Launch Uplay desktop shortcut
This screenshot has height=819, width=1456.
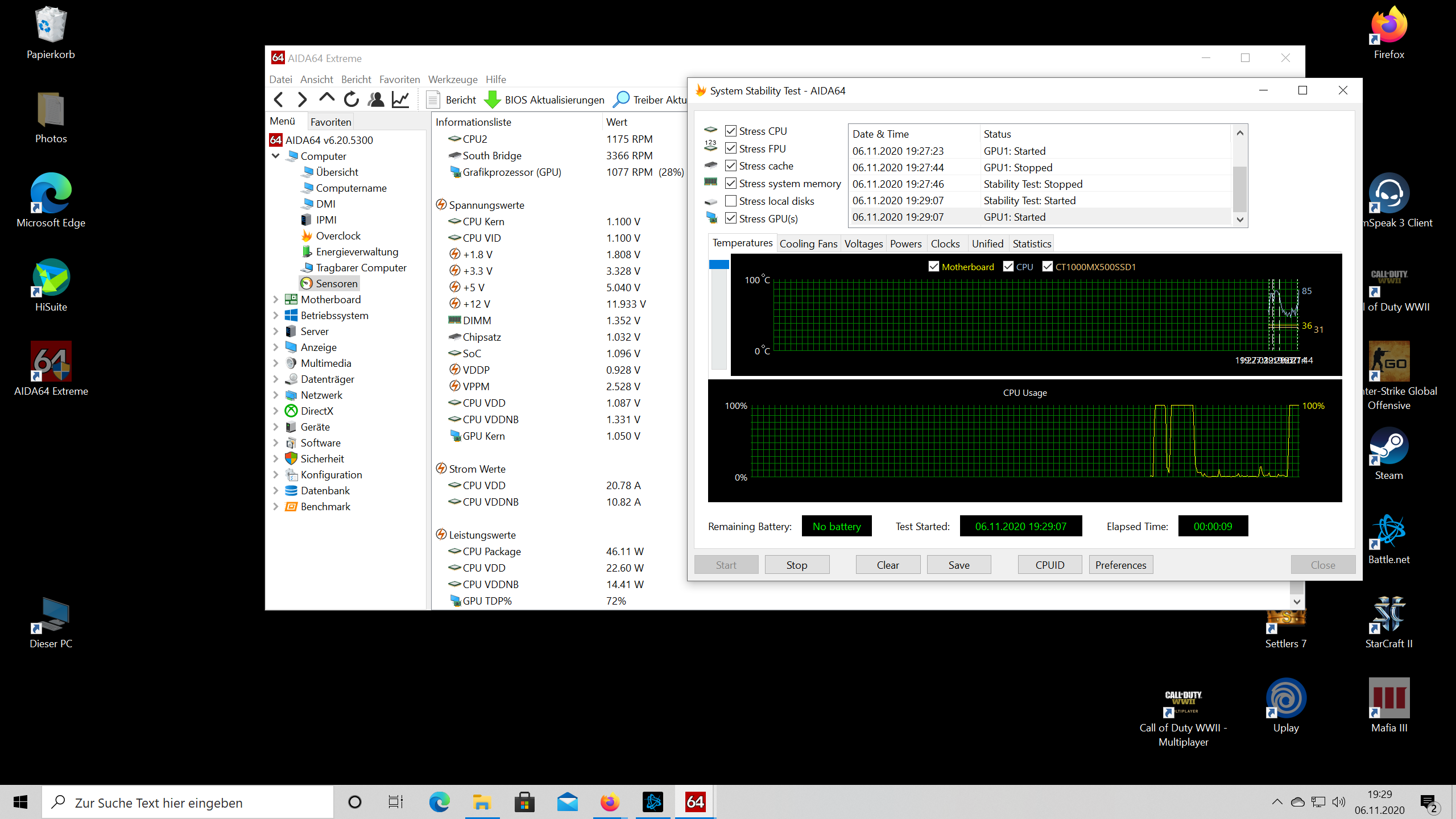tap(1286, 705)
